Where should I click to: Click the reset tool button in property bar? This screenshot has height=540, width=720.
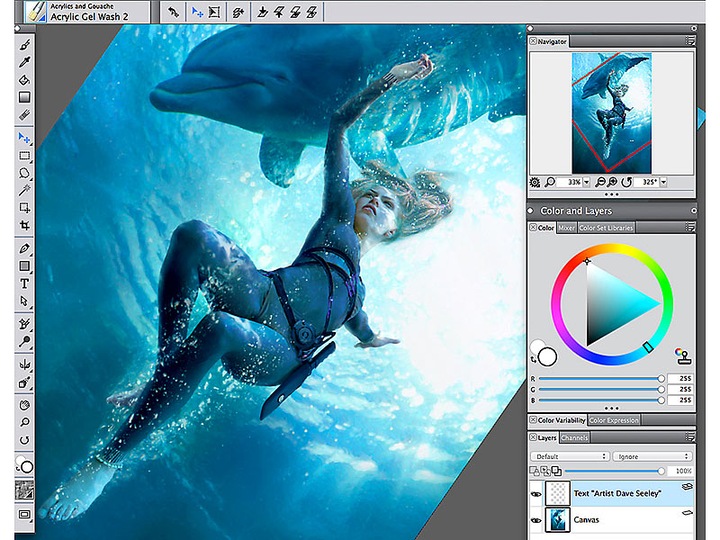173,12
